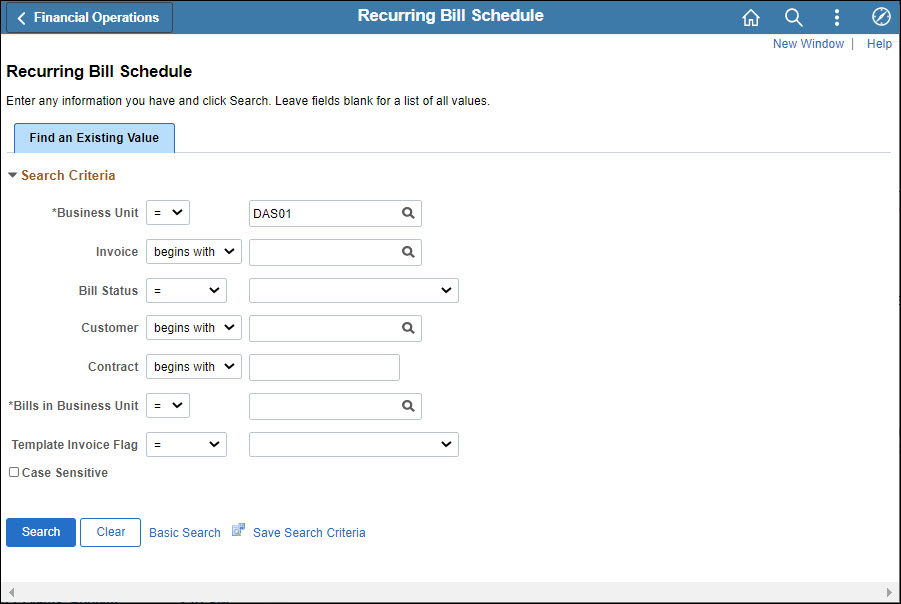
Task: Expand Template Invoice Flag value dropdown
Action: [353, 445]
